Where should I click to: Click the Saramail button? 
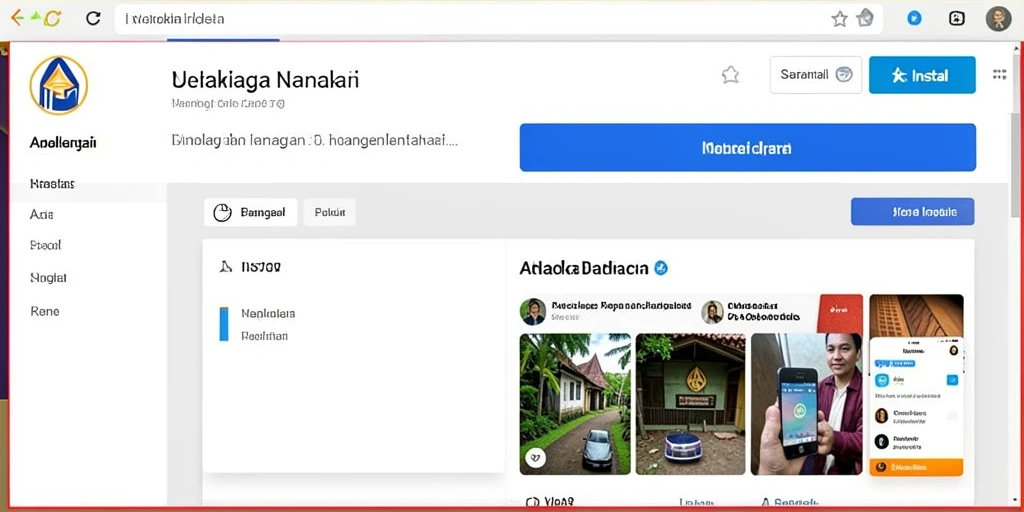click(816, 74)
